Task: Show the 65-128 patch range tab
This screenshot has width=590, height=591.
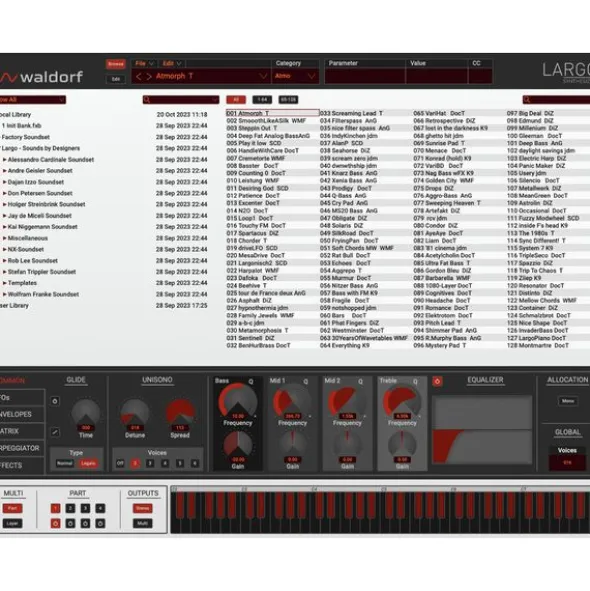Action: click(x=288, y=100)
